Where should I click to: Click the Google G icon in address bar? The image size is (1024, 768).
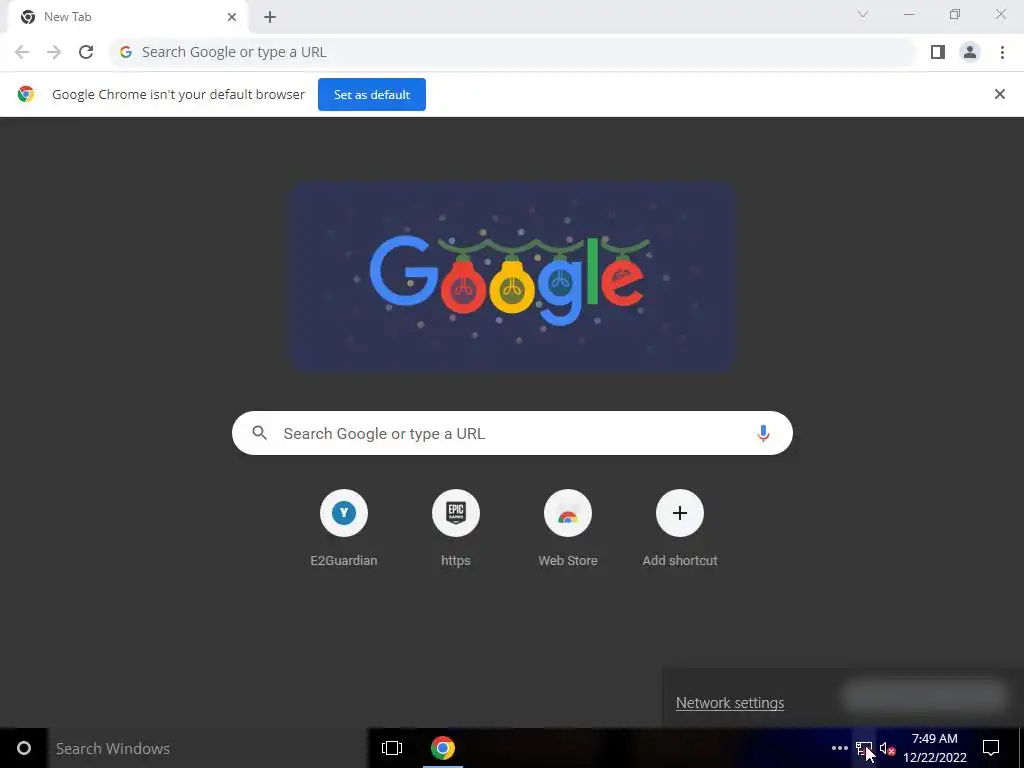click(126, 52)
